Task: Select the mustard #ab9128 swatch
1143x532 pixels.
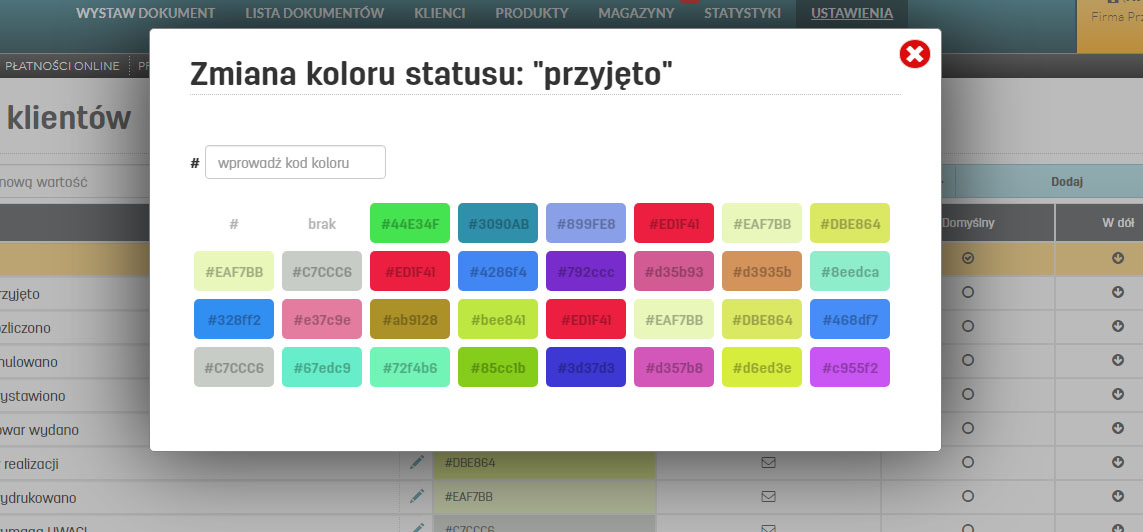Action: [410, 319]
